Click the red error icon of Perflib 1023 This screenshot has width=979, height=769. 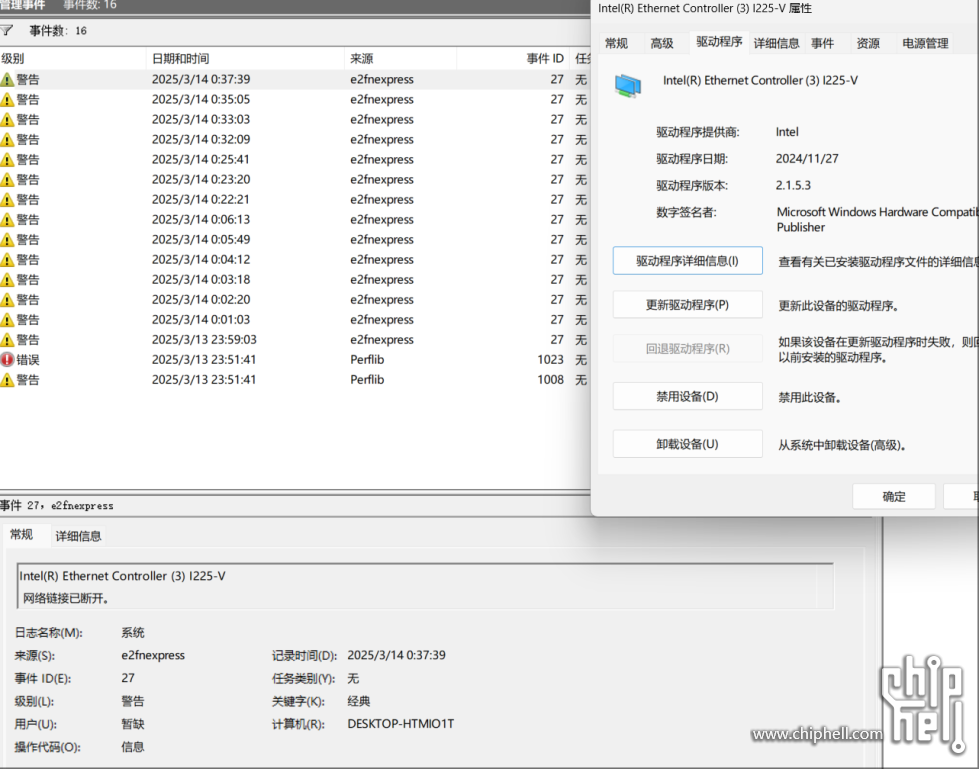pyautogui.click(x=7, y=360)
